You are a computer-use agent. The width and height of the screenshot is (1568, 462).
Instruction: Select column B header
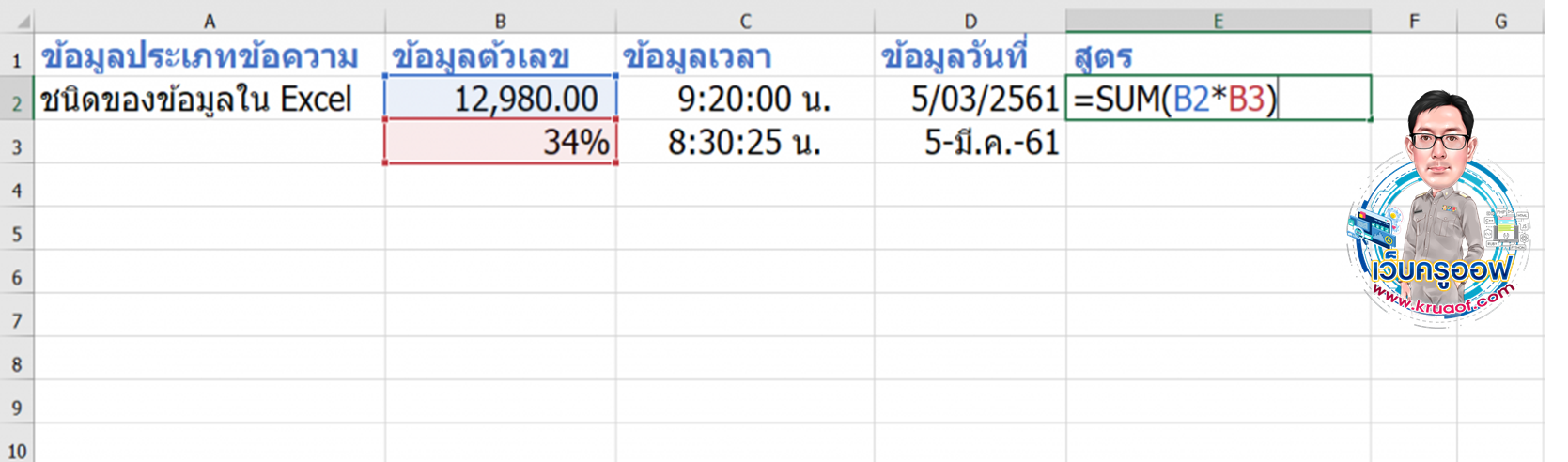500,22
